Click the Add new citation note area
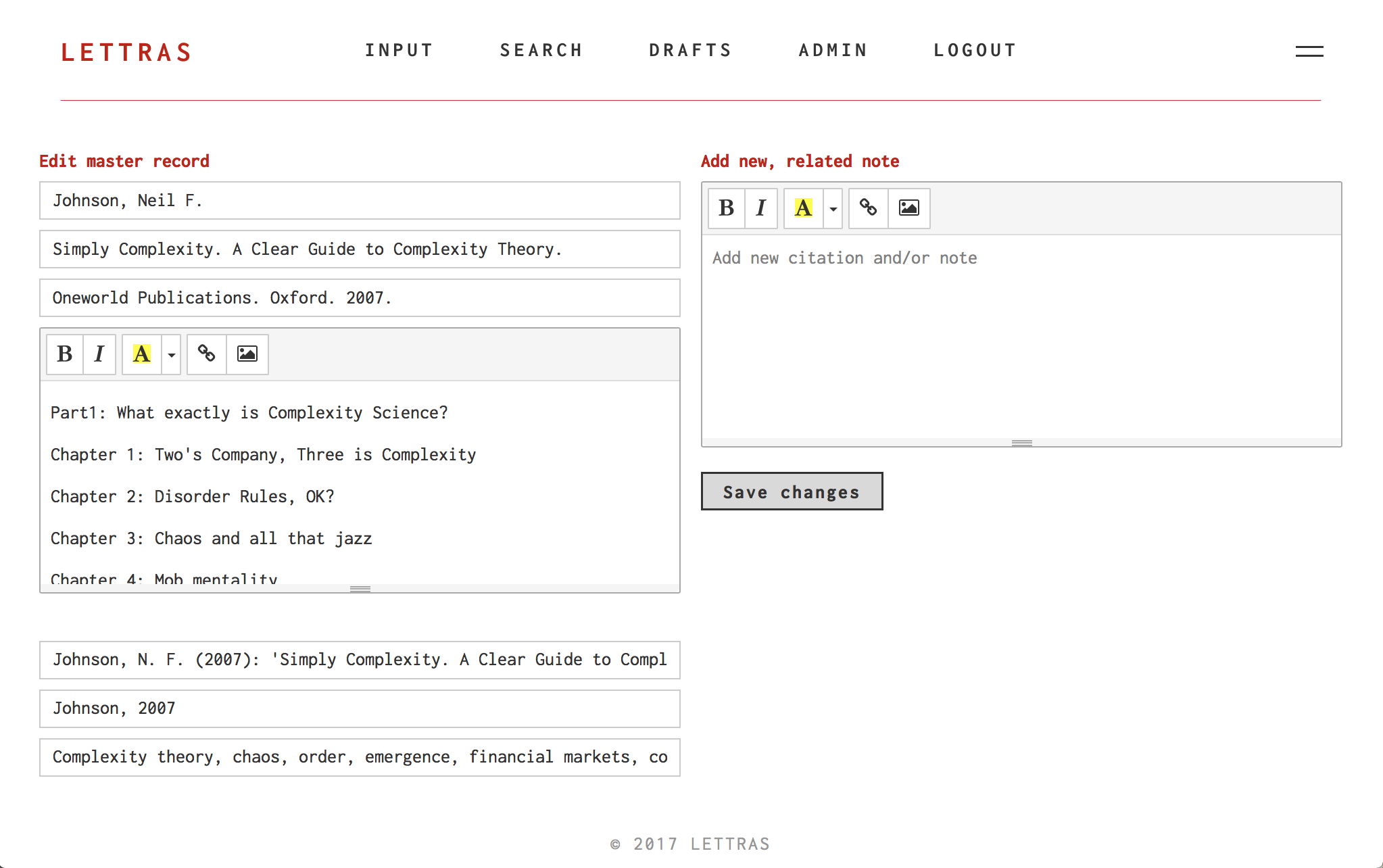The width and height of the screenshot is (1383, 868). (x=1021, y=336)
